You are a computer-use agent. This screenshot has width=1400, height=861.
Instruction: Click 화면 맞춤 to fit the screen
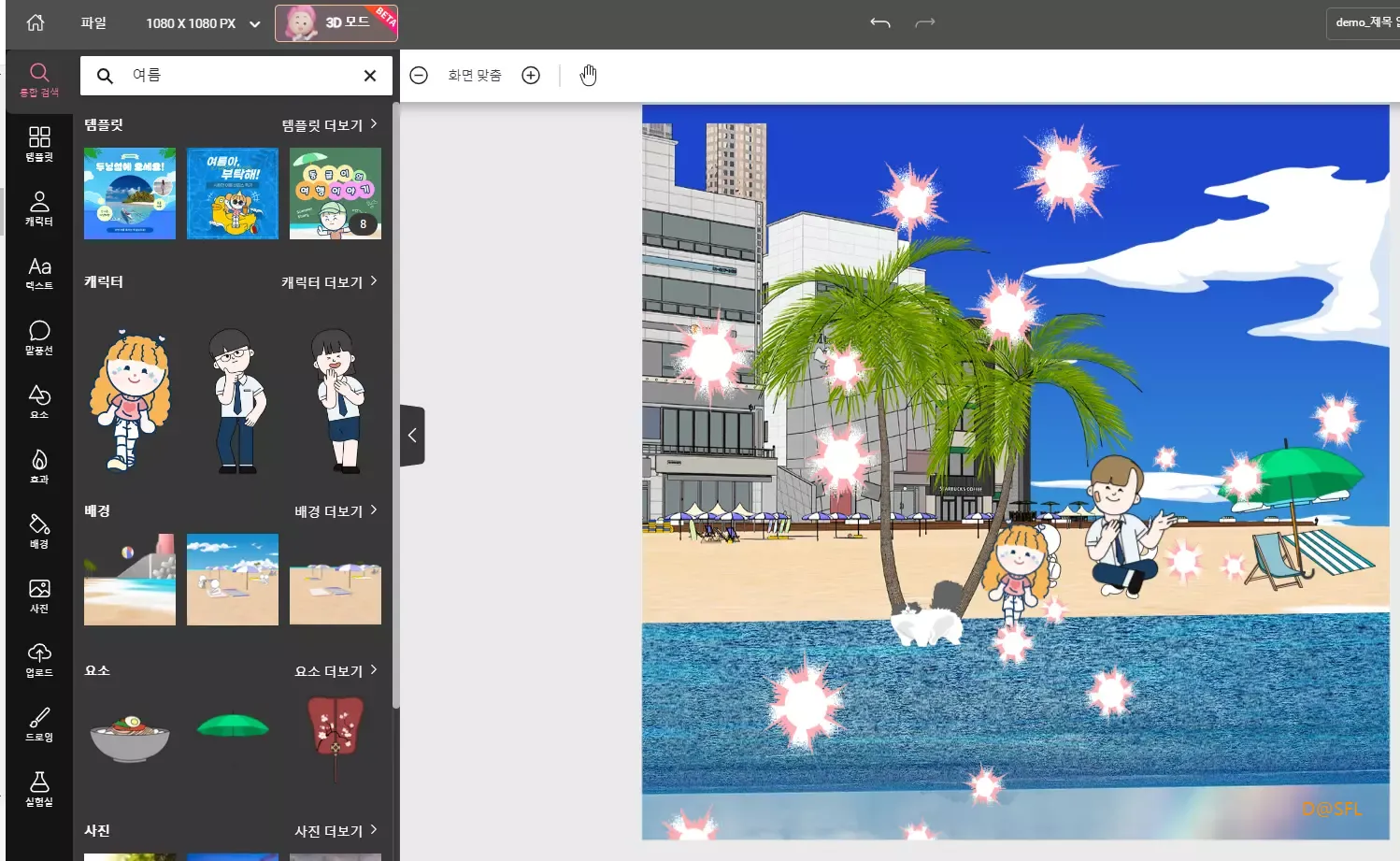pyautogui.click(x=475, y=75)
